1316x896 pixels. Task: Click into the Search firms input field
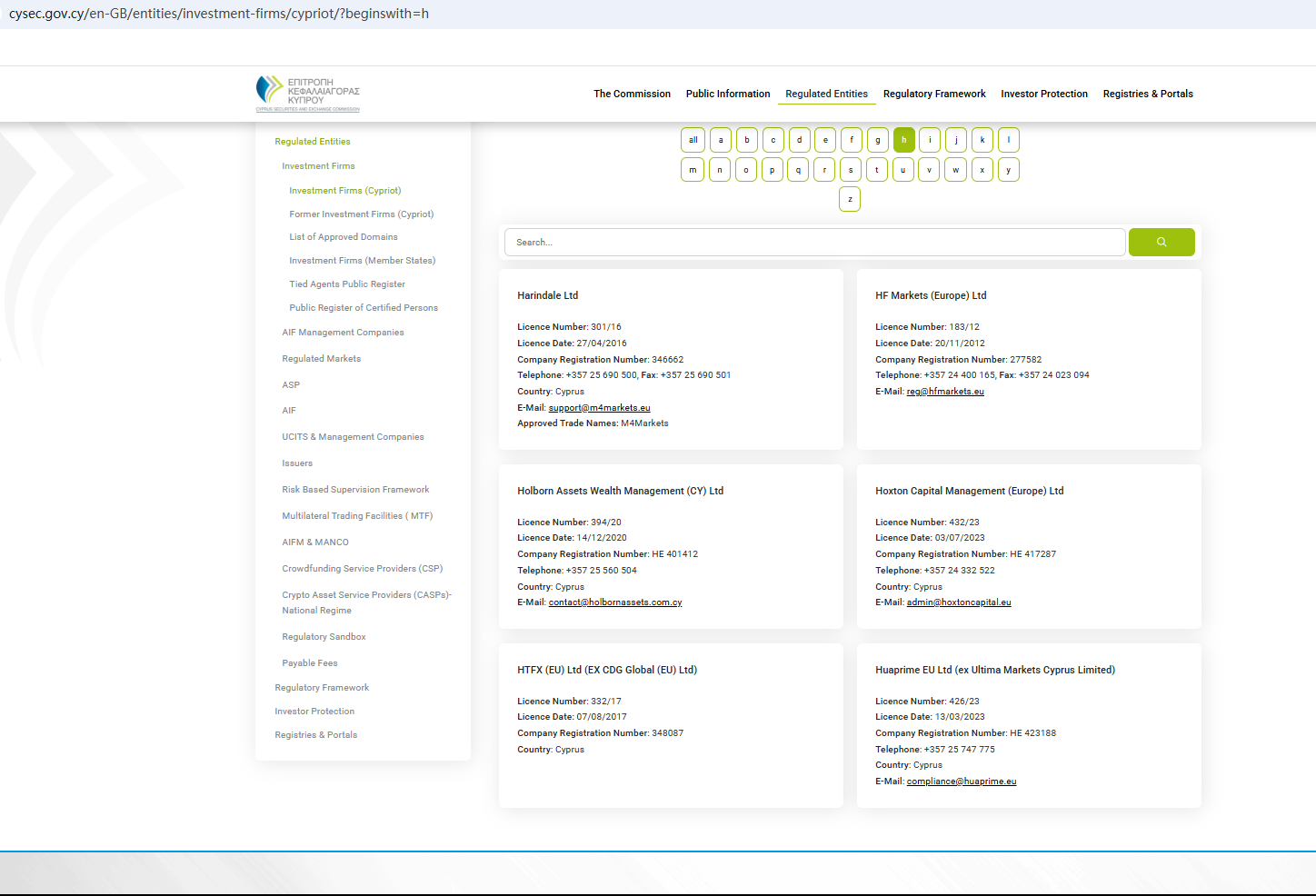click(x=814, y=243)
